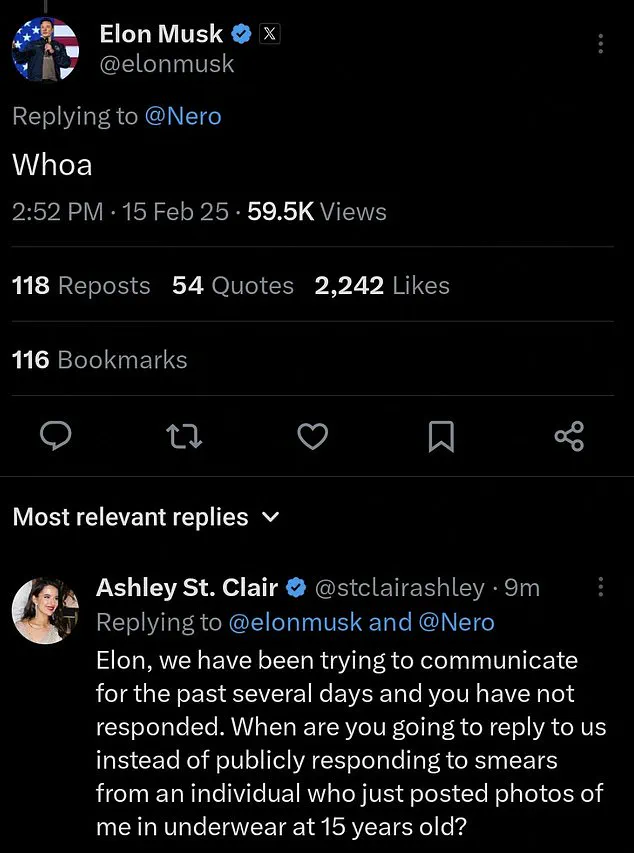The image size is (634, 853).
Task: Toggle bookmark on the Whoa tweet
Action: click(x=441, y=436)
